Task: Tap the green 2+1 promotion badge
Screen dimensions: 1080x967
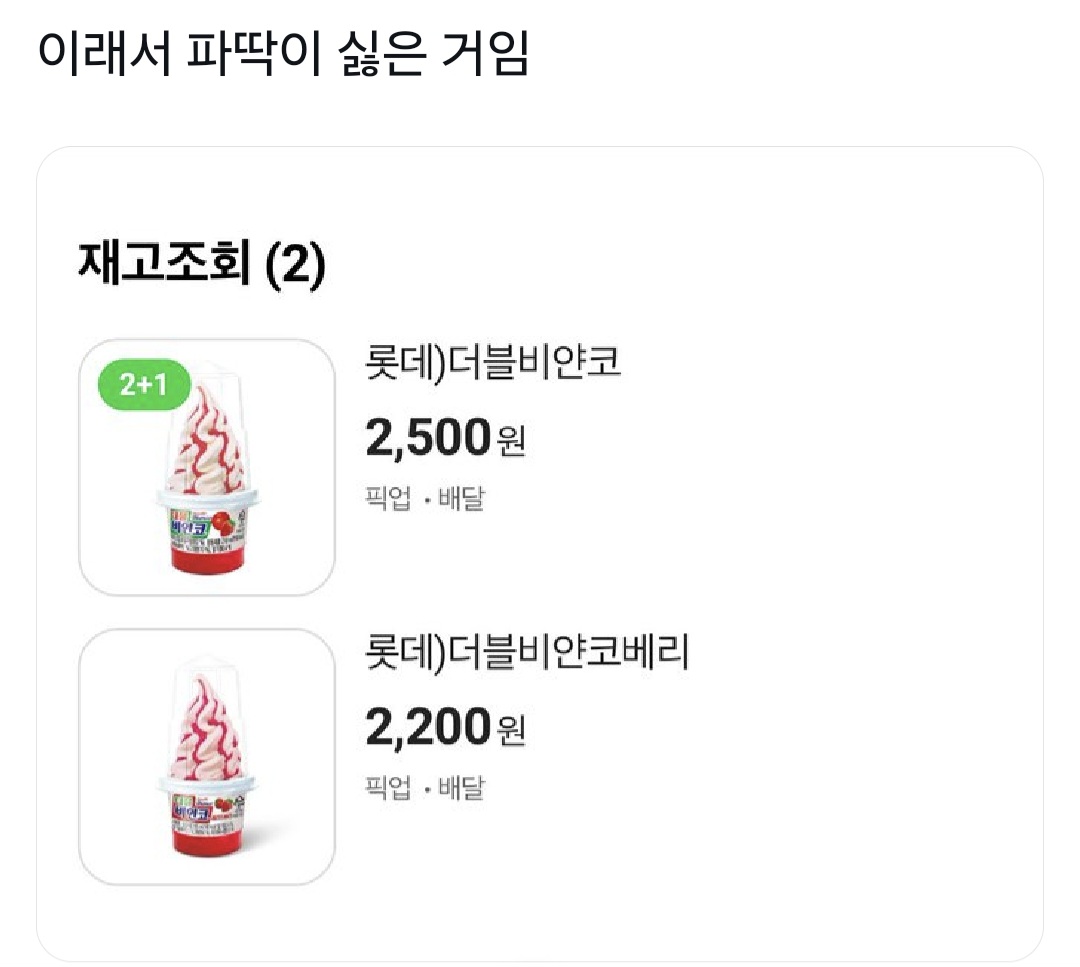Action: click(144, 385)
